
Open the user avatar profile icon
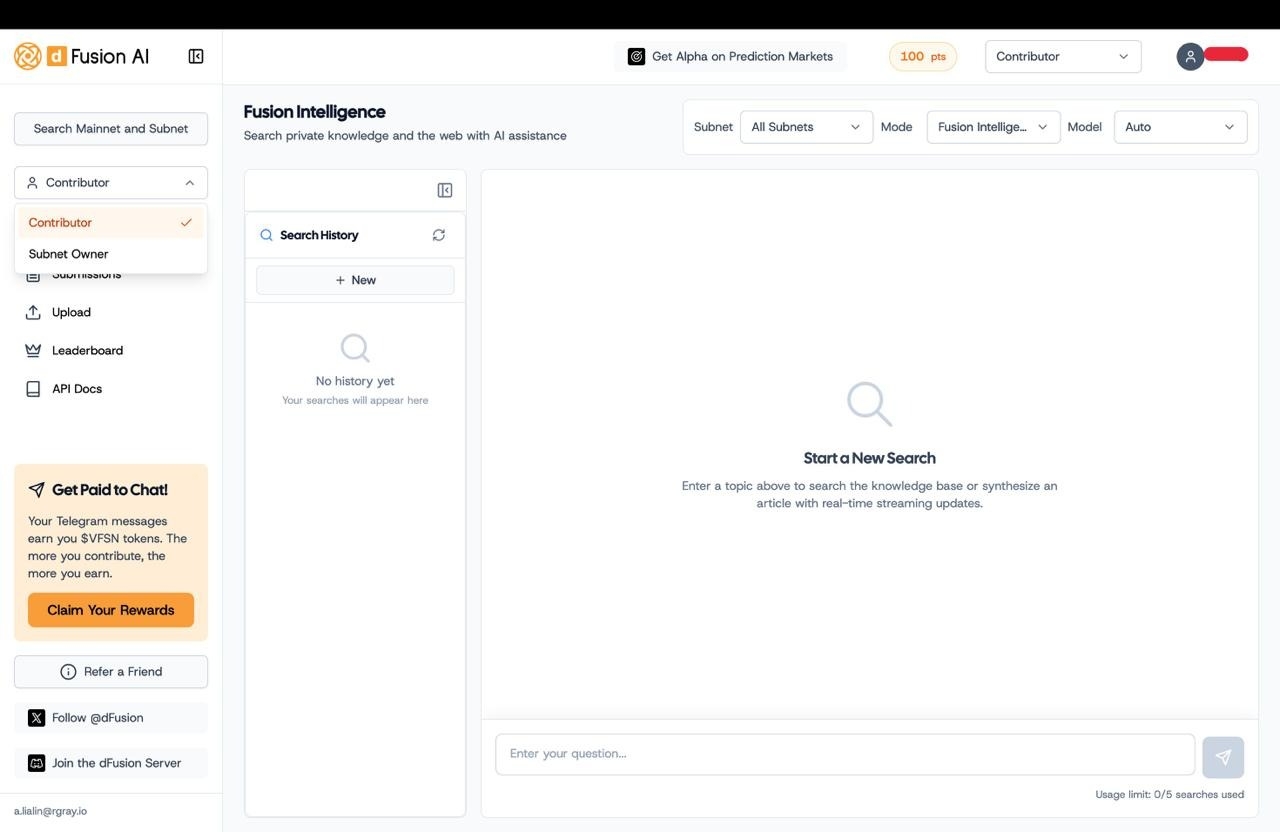tap(1190, 56)
